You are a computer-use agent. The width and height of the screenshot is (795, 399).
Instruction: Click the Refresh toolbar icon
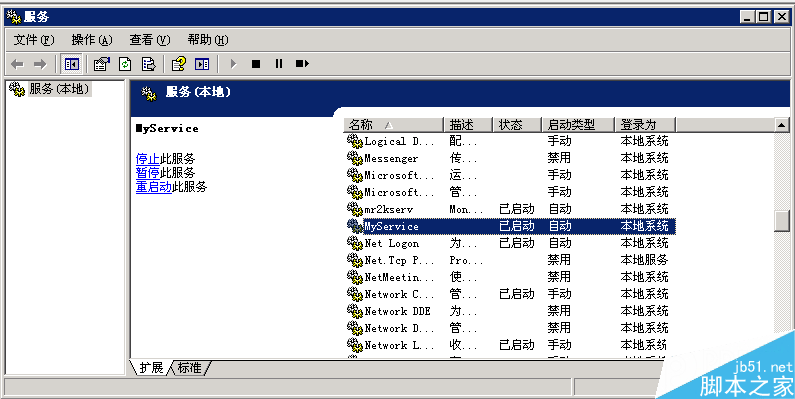[125, 64]
